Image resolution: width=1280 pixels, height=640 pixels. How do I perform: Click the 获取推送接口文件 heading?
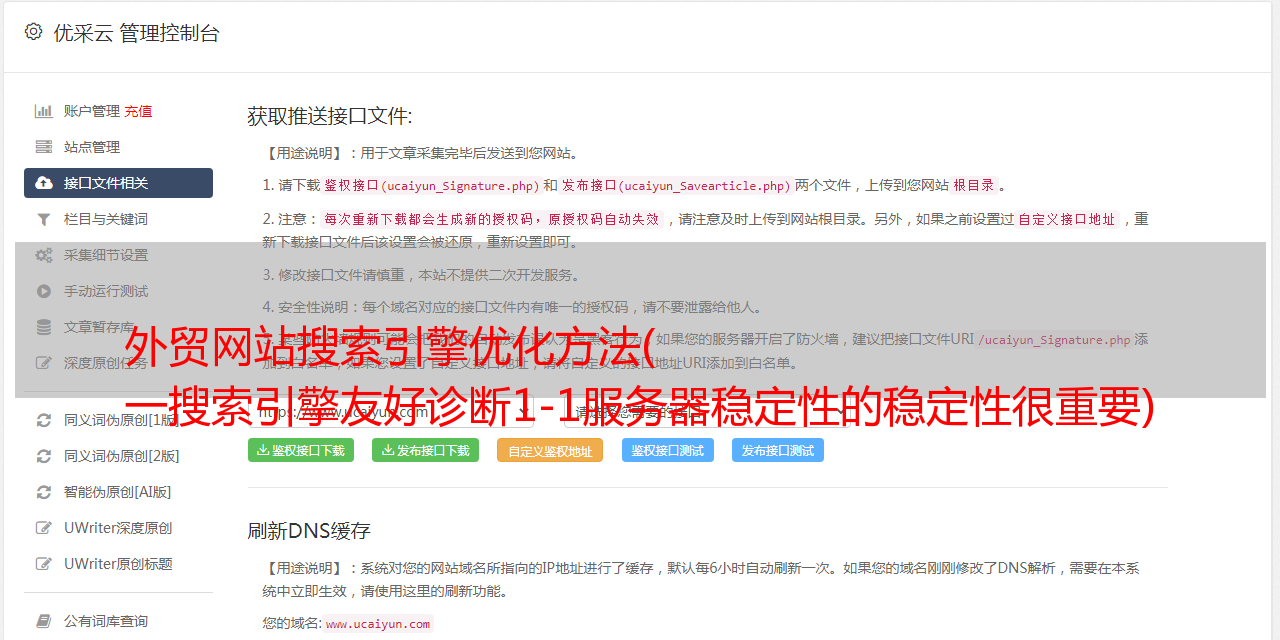[330, 116]
